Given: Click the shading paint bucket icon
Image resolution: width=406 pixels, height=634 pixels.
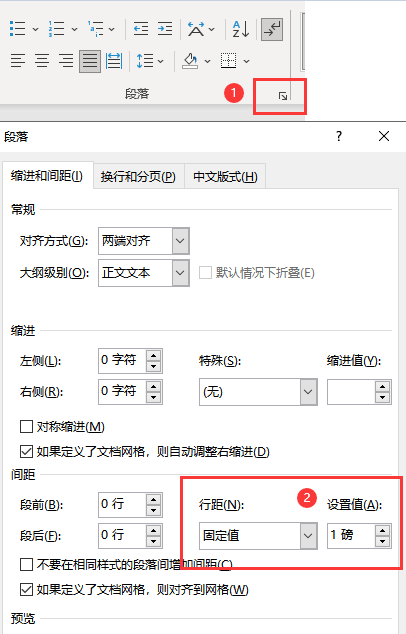Looking at the screenshot, I should pos(190,61).
